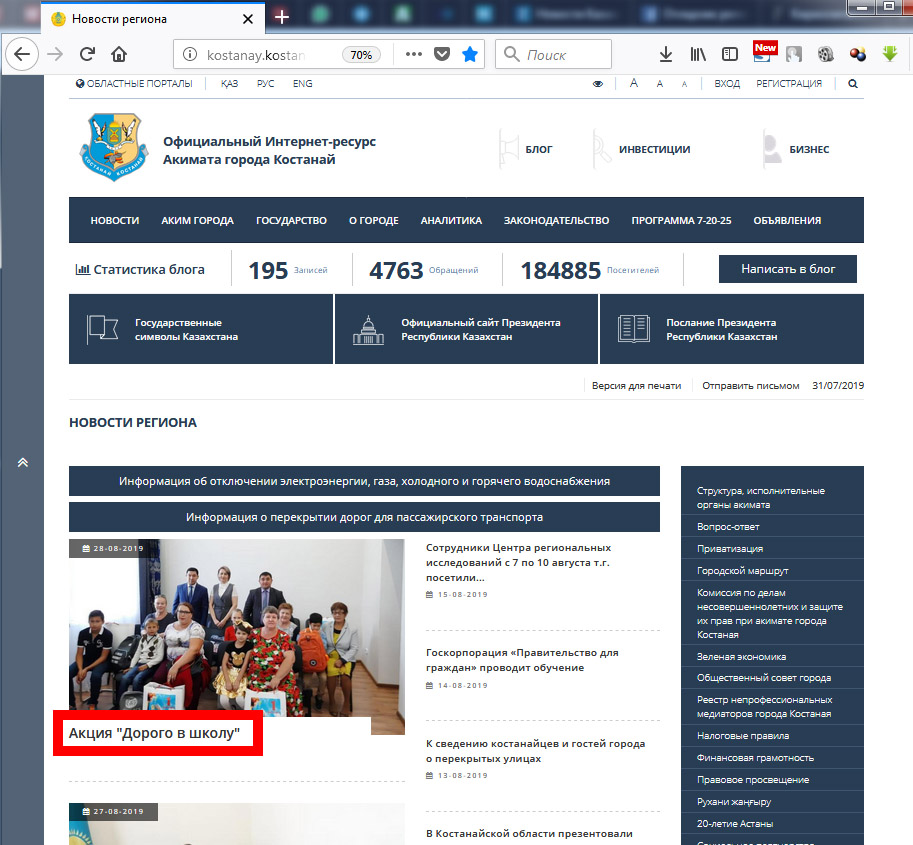The width and height of the screenshot is (913, 845).
Task: Open page actions three-dots menu
Action: click(413, 55)
